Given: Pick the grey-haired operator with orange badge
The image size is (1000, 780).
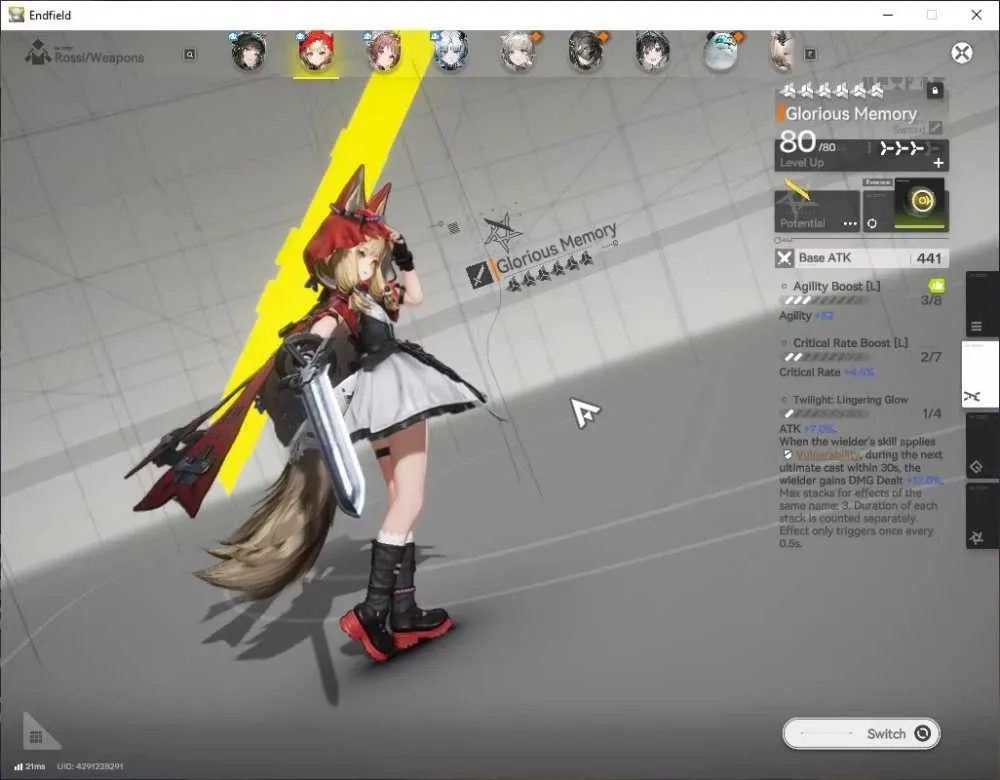Looking at the screenshot, I should 518,51.
